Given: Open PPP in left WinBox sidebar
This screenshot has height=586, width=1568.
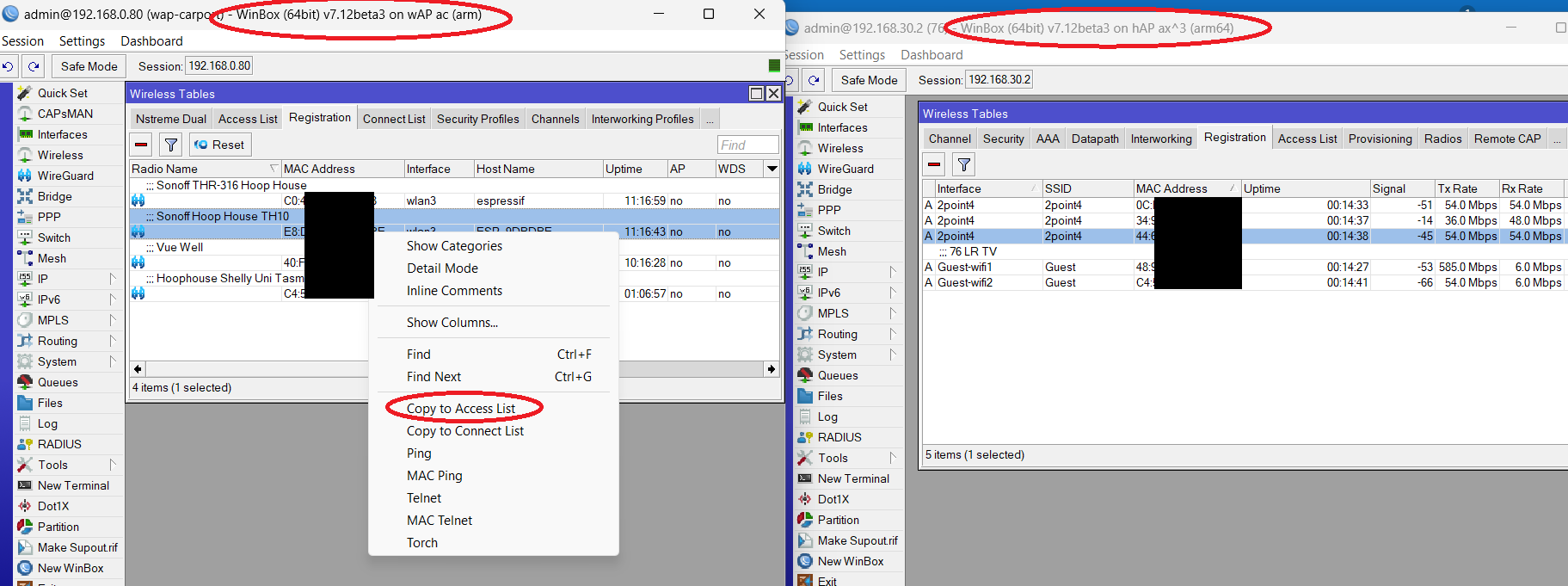Looking at the screenshot, I should [49, 217].
